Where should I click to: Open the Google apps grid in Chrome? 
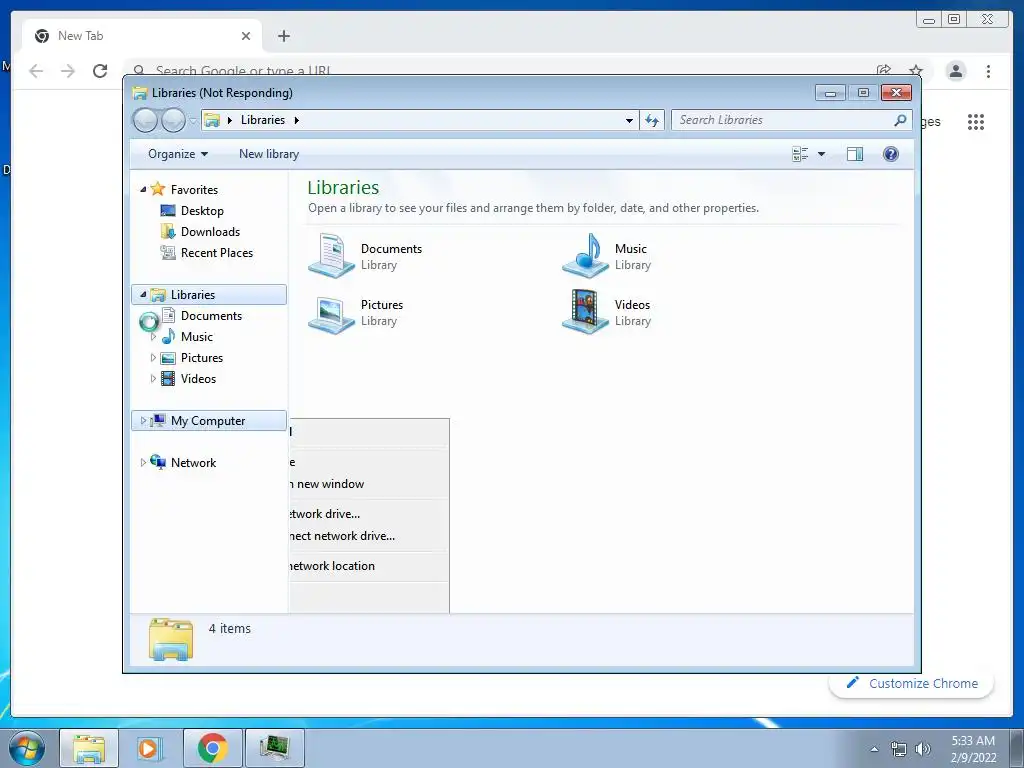976,121
